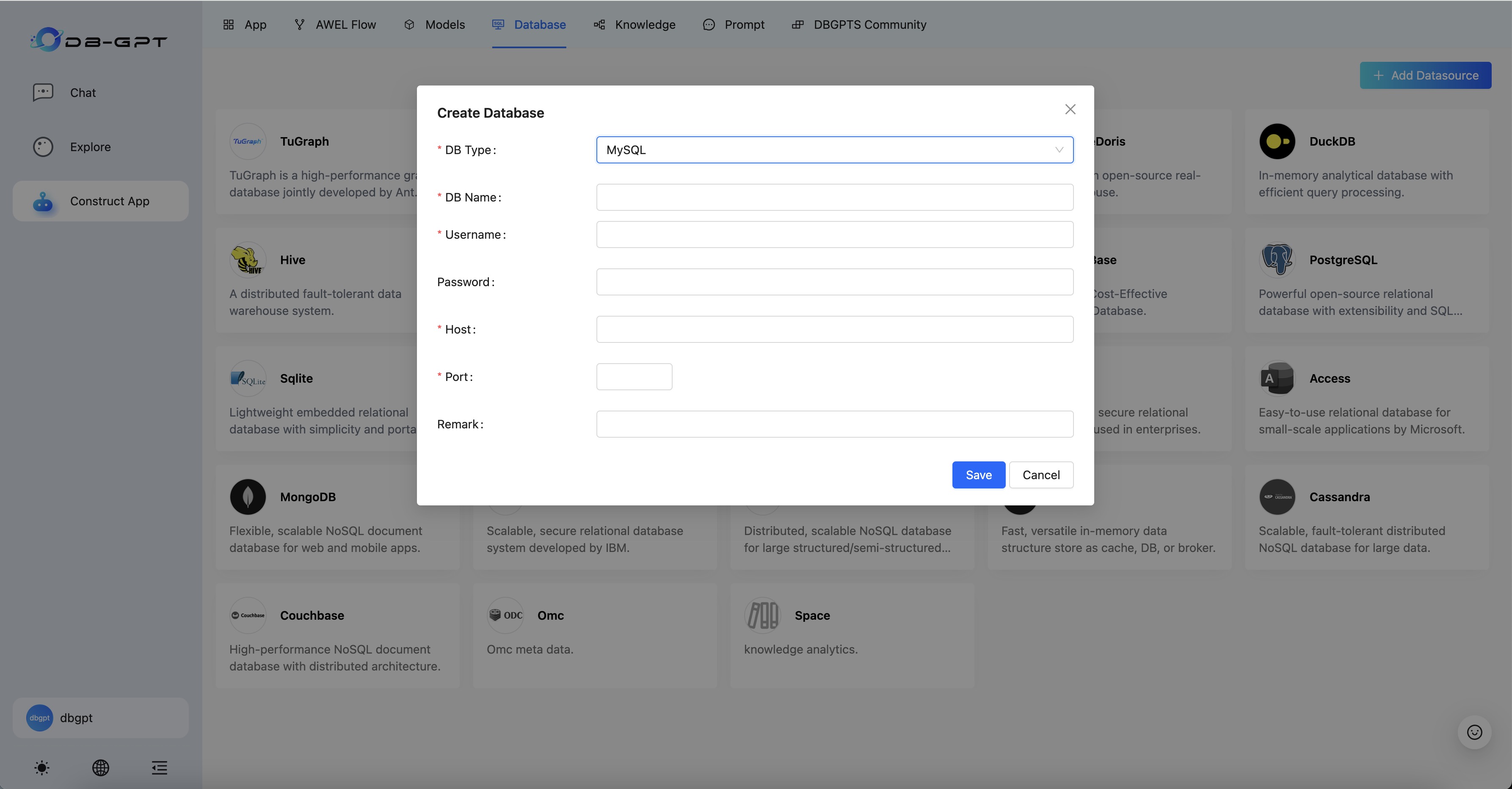Viewport: 1512px width, 789px height.
Task: Click the Add Datasource button
Action: [1425, 75]
